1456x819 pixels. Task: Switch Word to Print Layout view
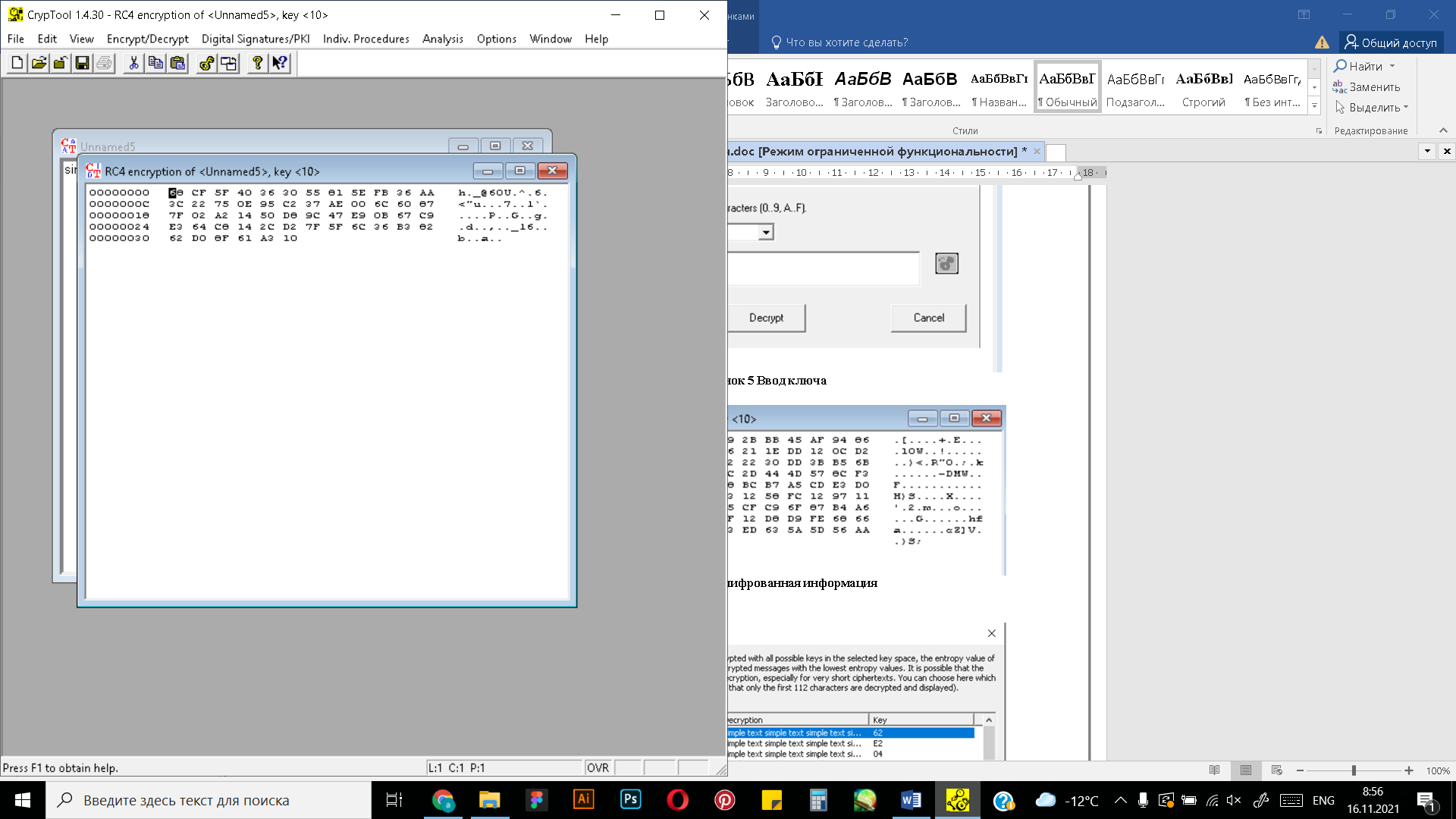[x=1246, y=770]
